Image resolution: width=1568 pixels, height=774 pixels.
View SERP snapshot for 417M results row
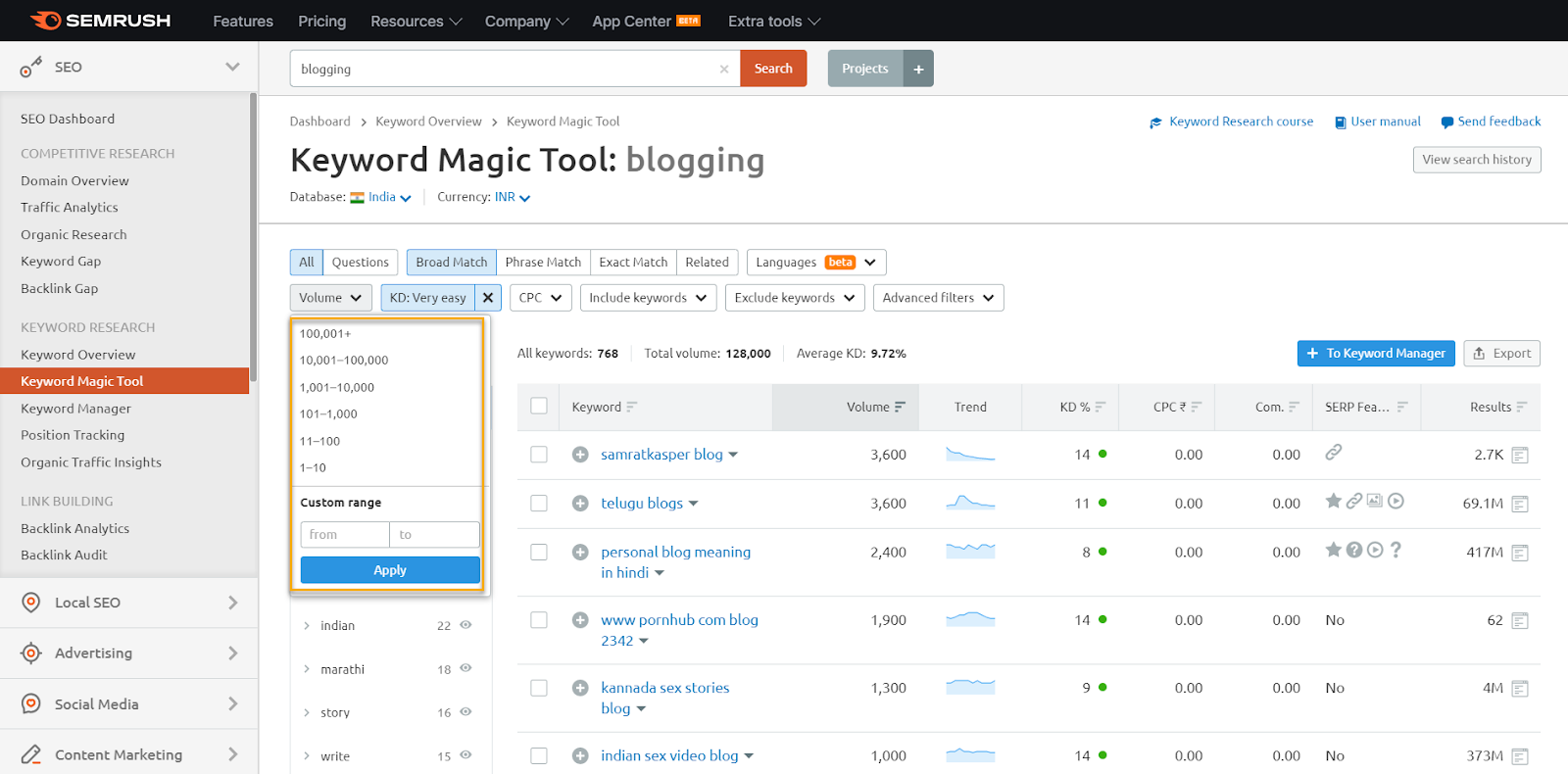(1520, 553)
